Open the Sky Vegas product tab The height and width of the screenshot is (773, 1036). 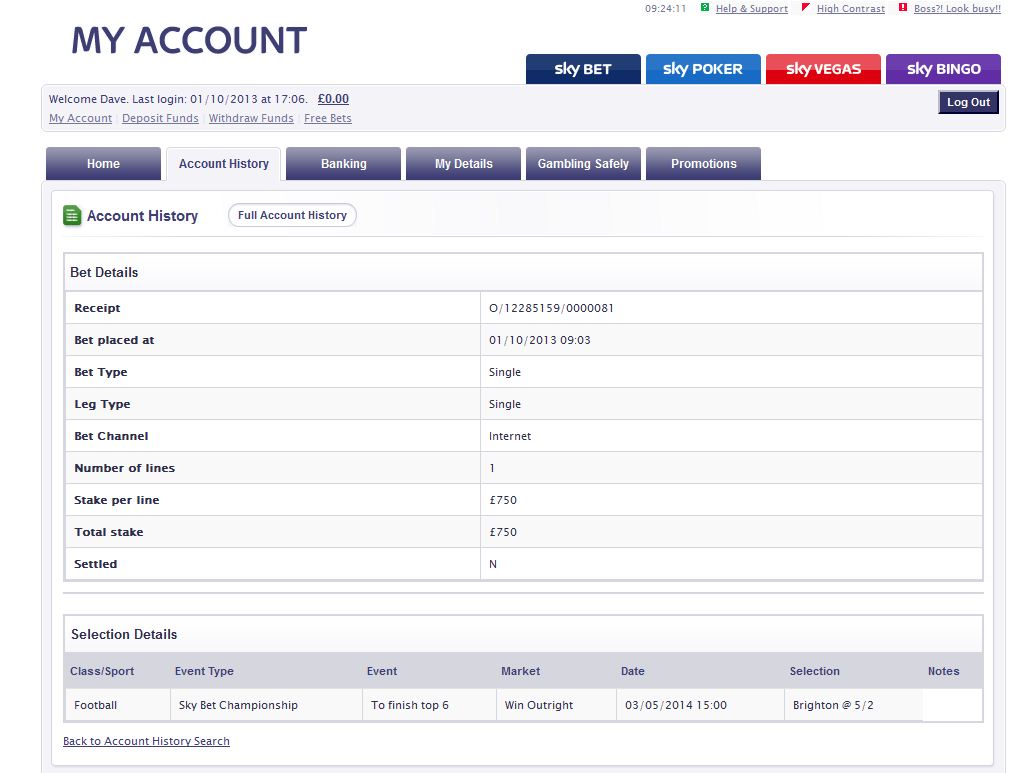[823, 69]
